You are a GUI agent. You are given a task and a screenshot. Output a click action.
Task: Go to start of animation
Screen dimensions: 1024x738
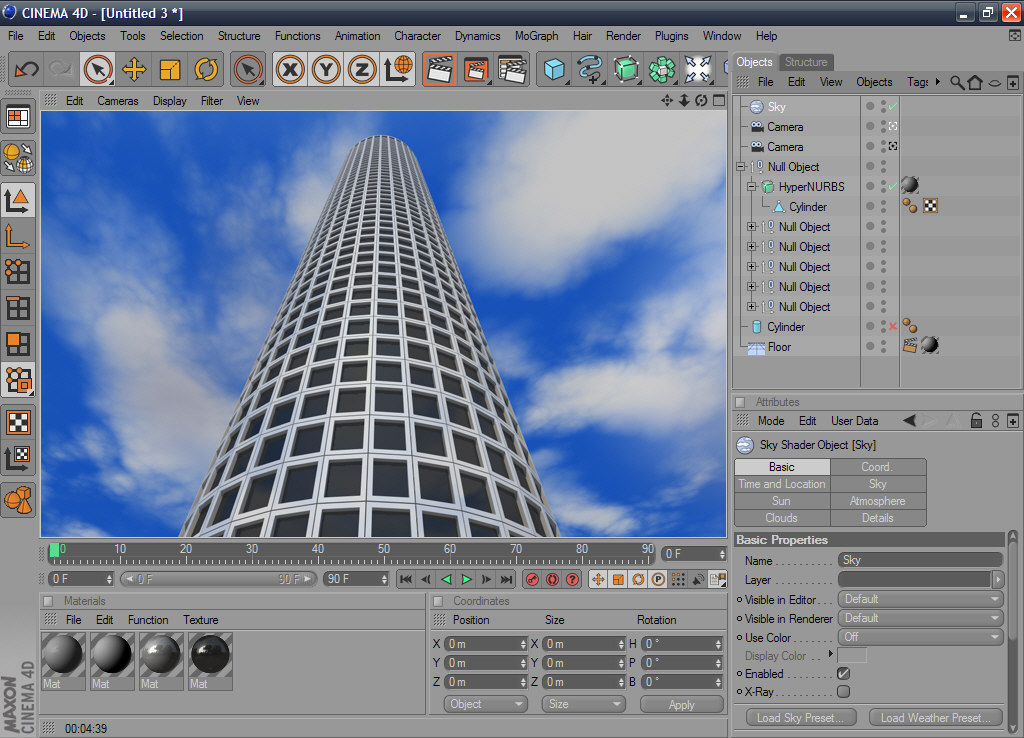[405, 579]
